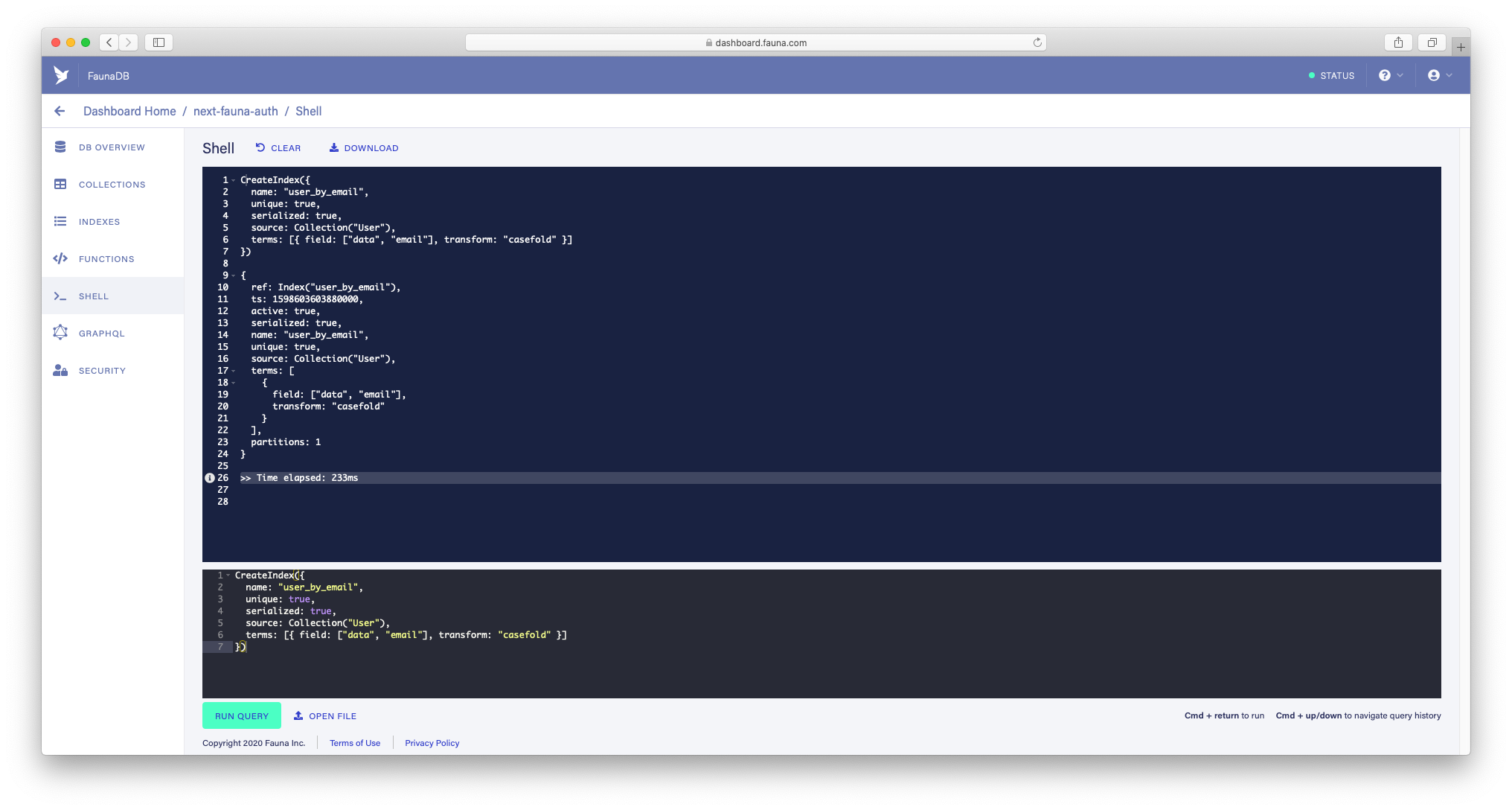
Task: Click the FaunaDB bird logo
Action: [61, 75]
